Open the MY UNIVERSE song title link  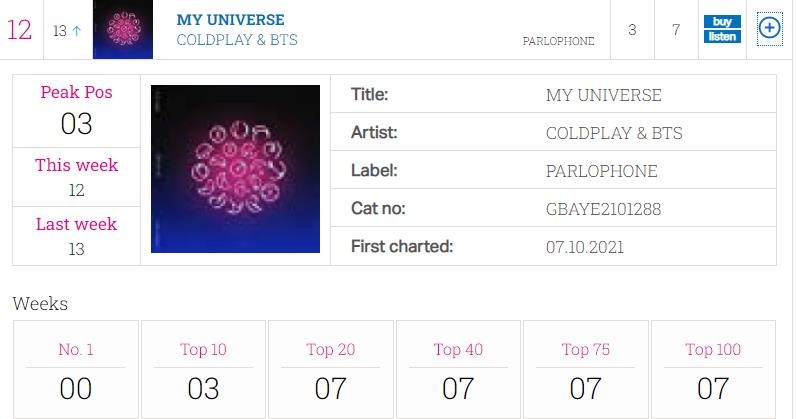(230, 19)
